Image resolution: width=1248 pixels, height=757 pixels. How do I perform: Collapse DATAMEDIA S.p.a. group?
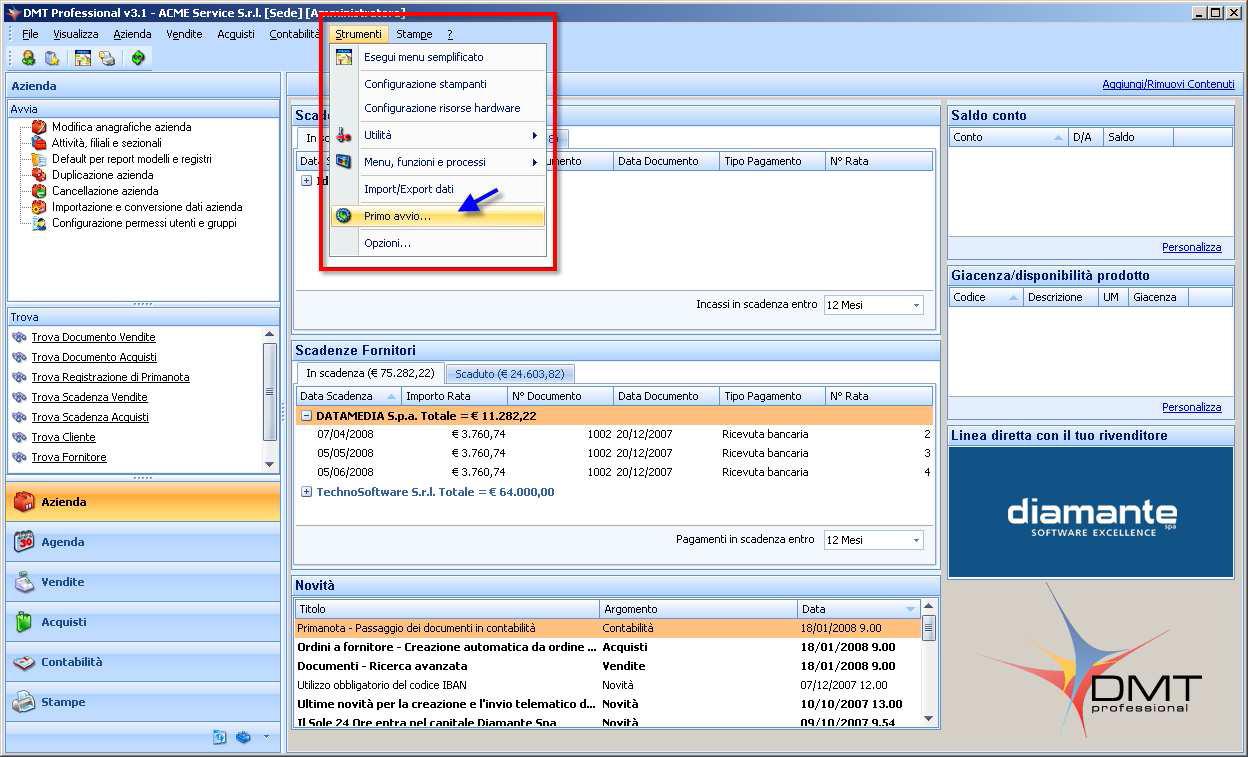[x=306, y=415]
